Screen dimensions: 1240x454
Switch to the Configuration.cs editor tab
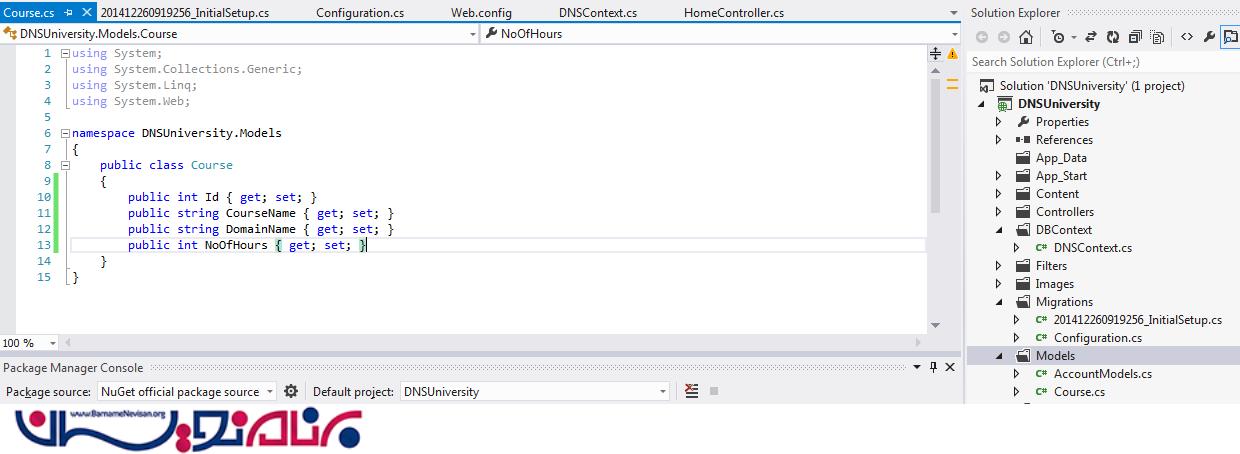pos(359,13)
